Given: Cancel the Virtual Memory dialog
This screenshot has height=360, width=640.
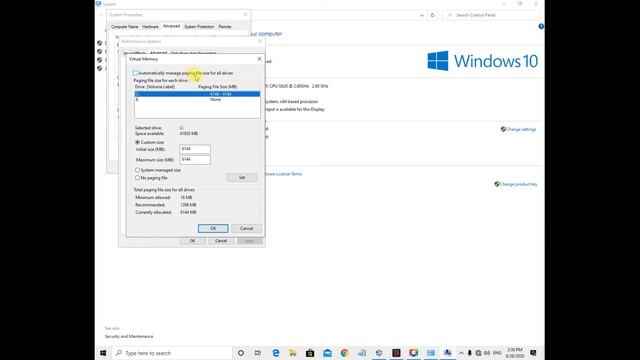Looking at the screenshot, I should (x=247, y=229).
